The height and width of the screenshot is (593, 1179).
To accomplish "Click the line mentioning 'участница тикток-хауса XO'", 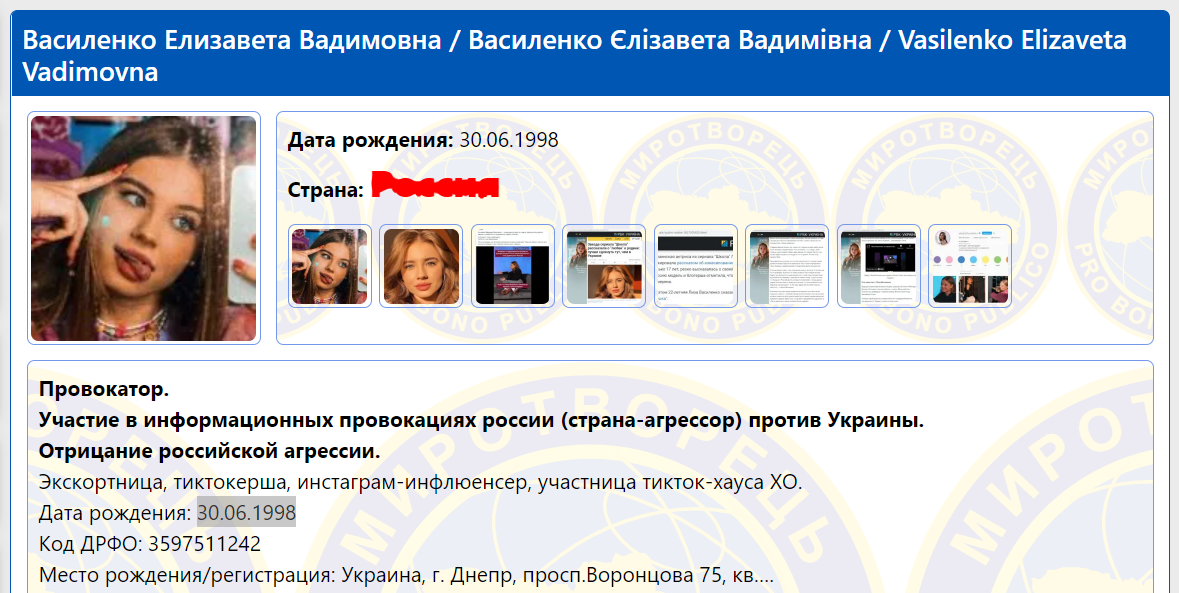I will [x=420, y=483].
